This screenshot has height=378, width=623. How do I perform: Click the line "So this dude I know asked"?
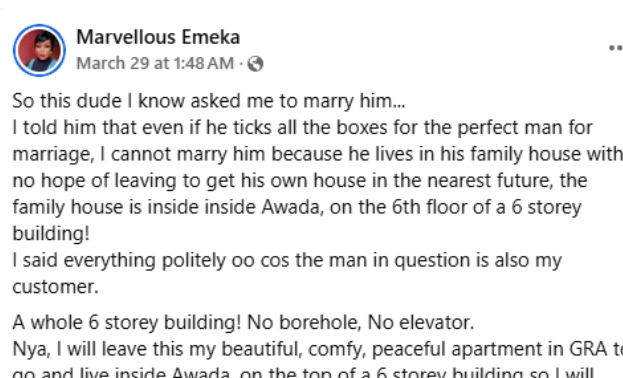click(x=209, y=101)
